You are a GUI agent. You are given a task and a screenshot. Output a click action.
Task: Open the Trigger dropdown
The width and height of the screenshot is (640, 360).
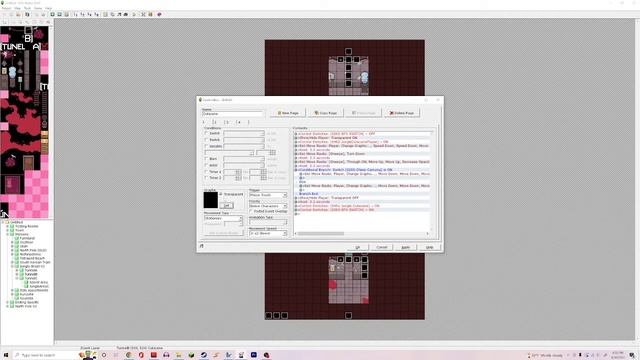pos(268,195)
